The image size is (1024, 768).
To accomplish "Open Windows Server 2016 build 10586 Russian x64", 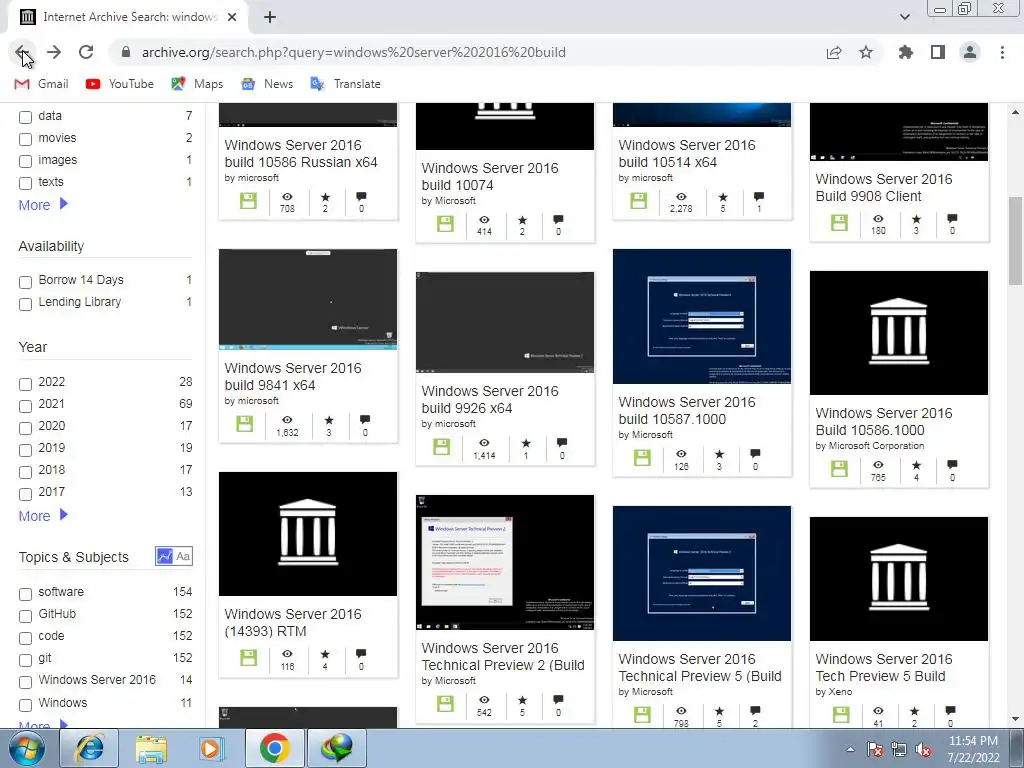I will (300, 153).
